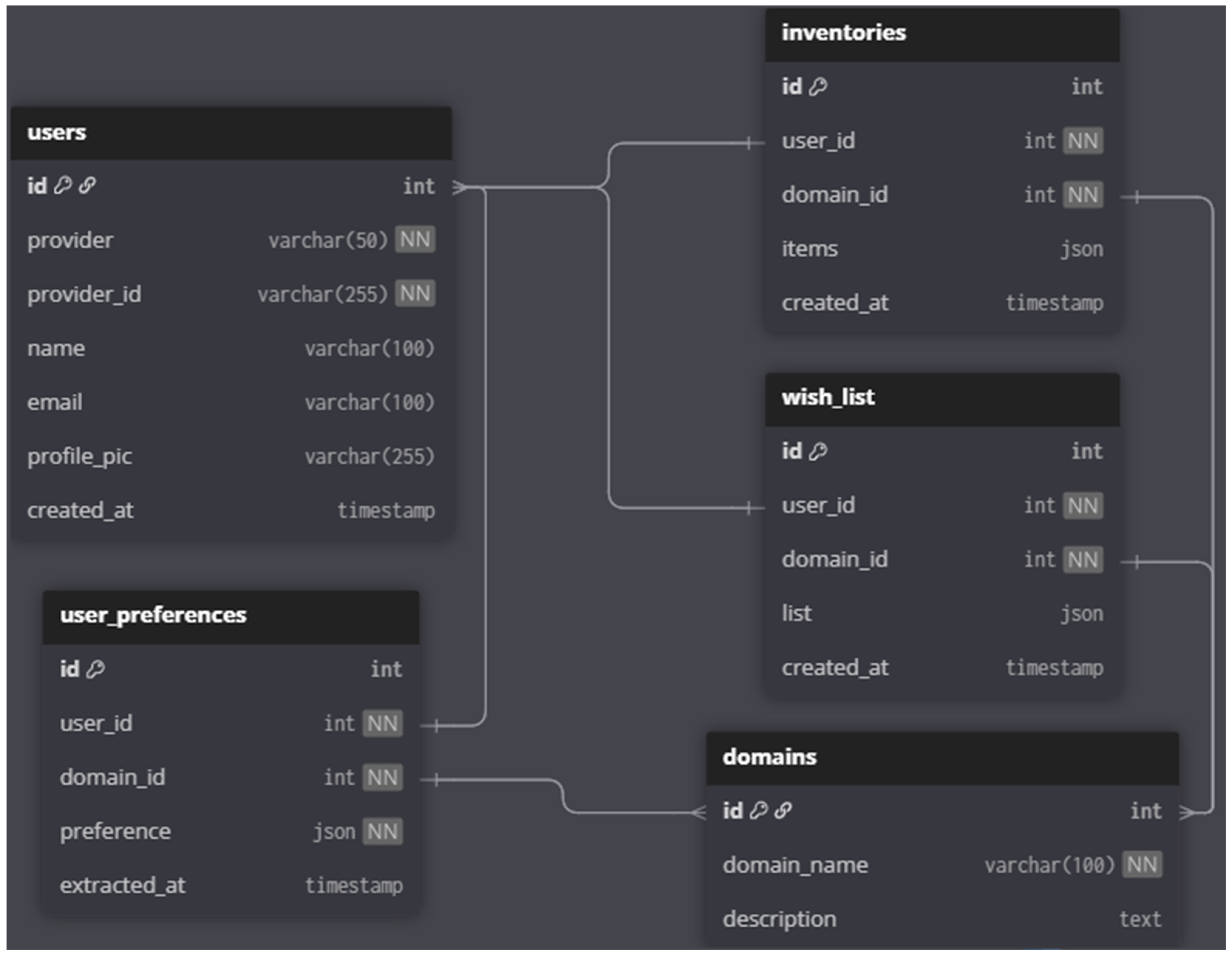Click the items json field in inventories
The height and width of the screenshot is (957, 1232).
coord(810,249)
